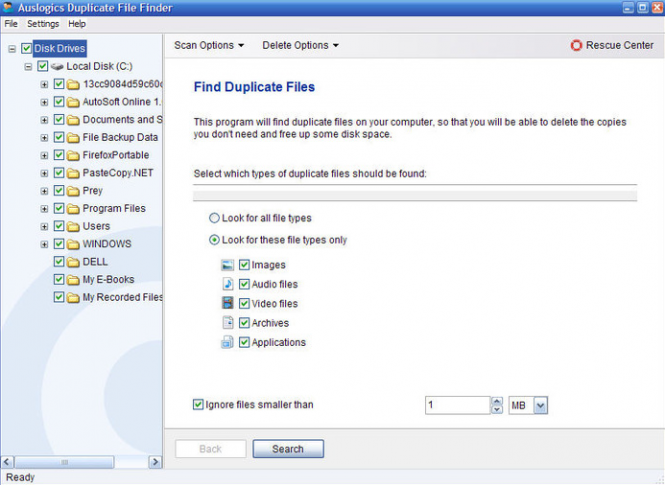This screenshot has height=485, width=665.
Task: Uncheck the Video files checkbox
Action: tap(244, 304)
